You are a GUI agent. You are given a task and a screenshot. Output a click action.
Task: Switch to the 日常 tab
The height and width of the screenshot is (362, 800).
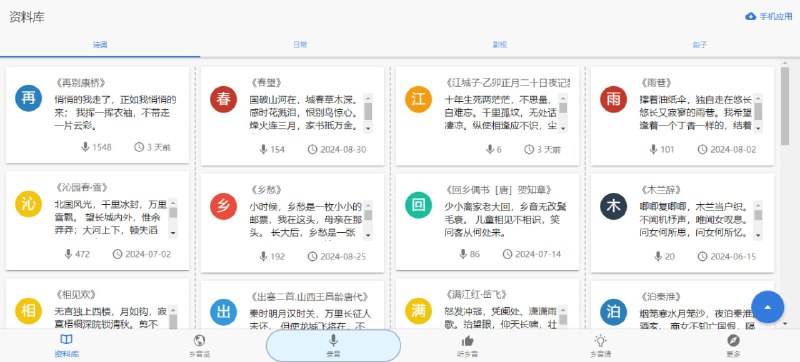300,45
